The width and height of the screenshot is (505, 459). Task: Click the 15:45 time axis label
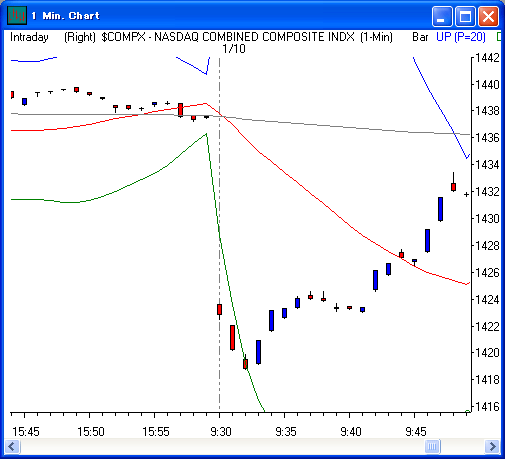26,432
